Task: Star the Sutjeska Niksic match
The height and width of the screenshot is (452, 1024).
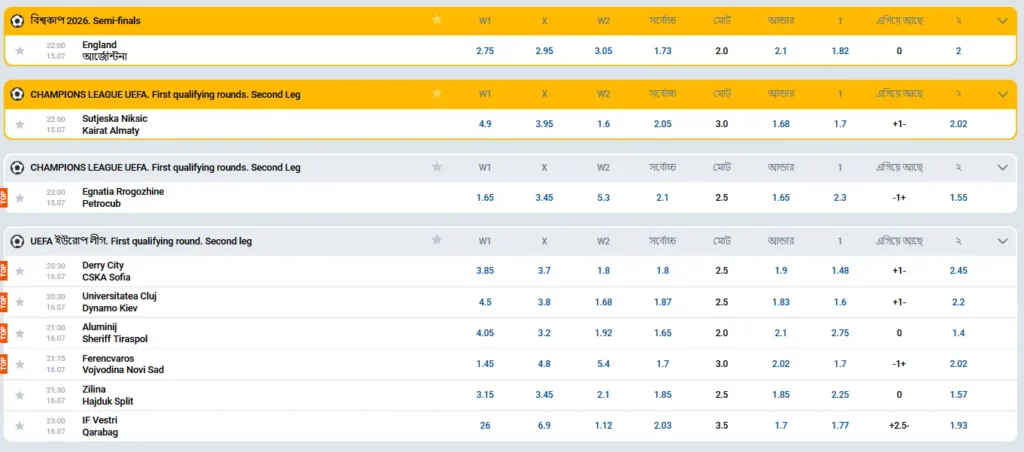Action: 20,124
